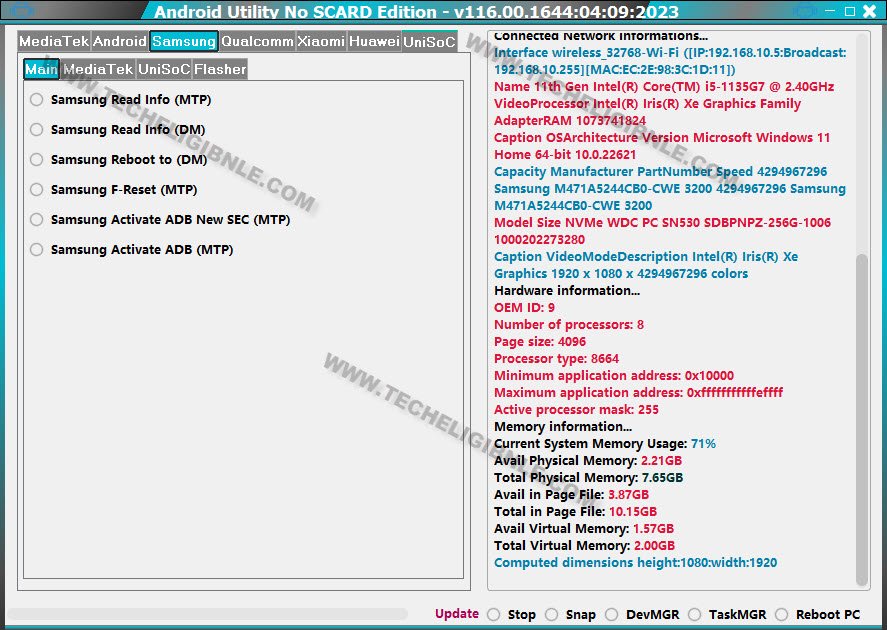887x630 pixels.
Task: Click the 'Page size: 4096' log entry
Action: [540, 342]
